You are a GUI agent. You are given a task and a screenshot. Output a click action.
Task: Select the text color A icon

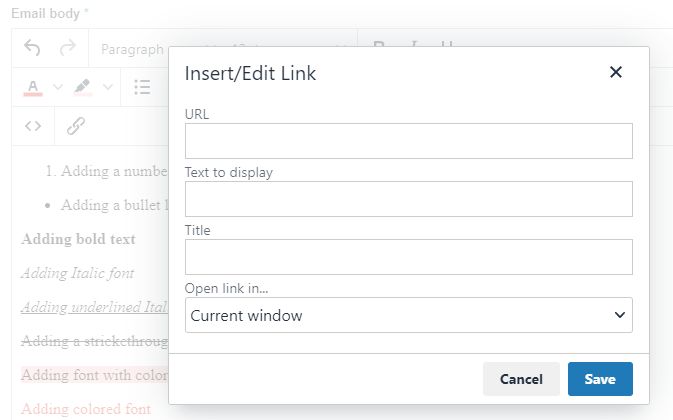[33, 87]
